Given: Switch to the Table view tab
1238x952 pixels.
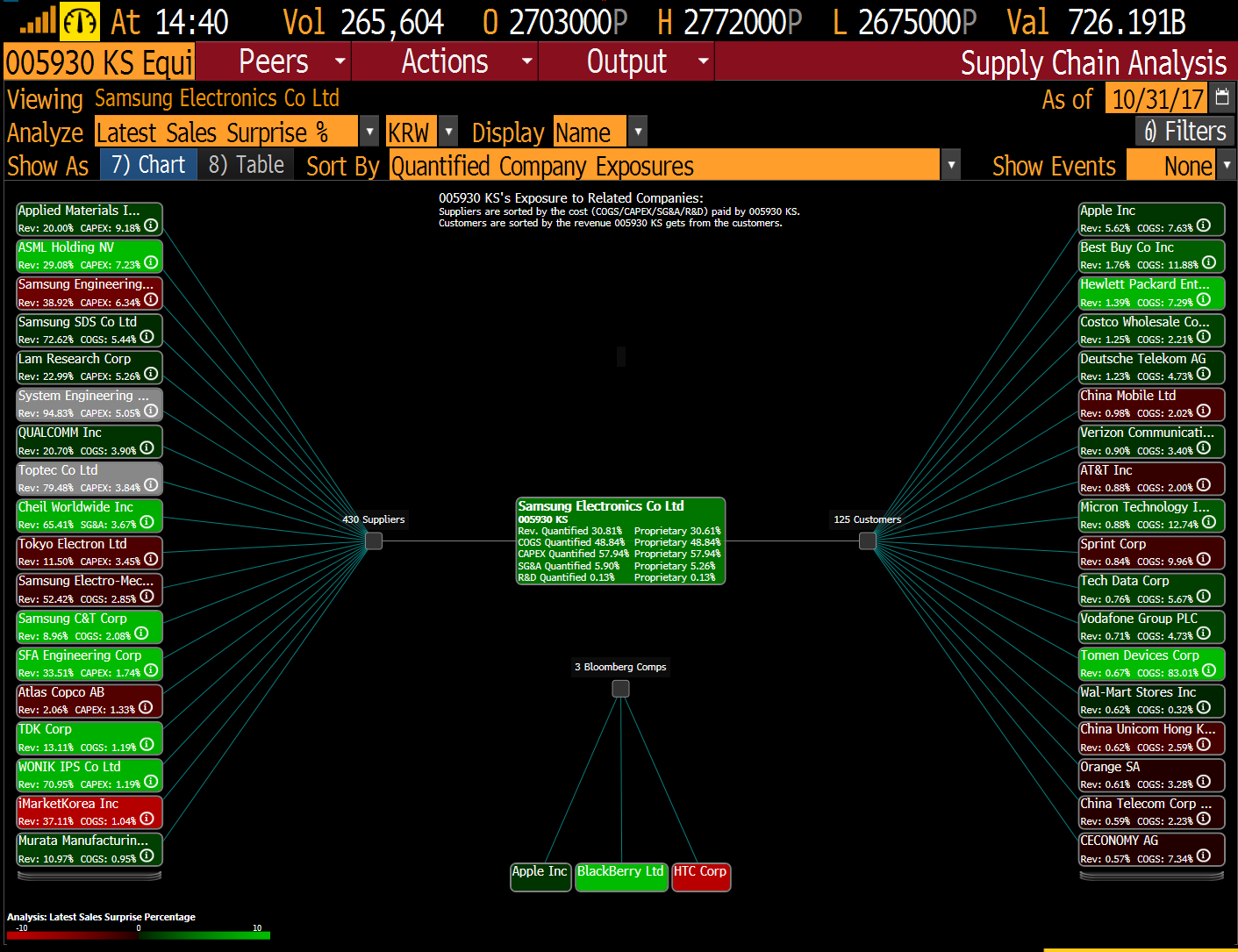Looking at the screenshot, I should [x=247, y=165].
